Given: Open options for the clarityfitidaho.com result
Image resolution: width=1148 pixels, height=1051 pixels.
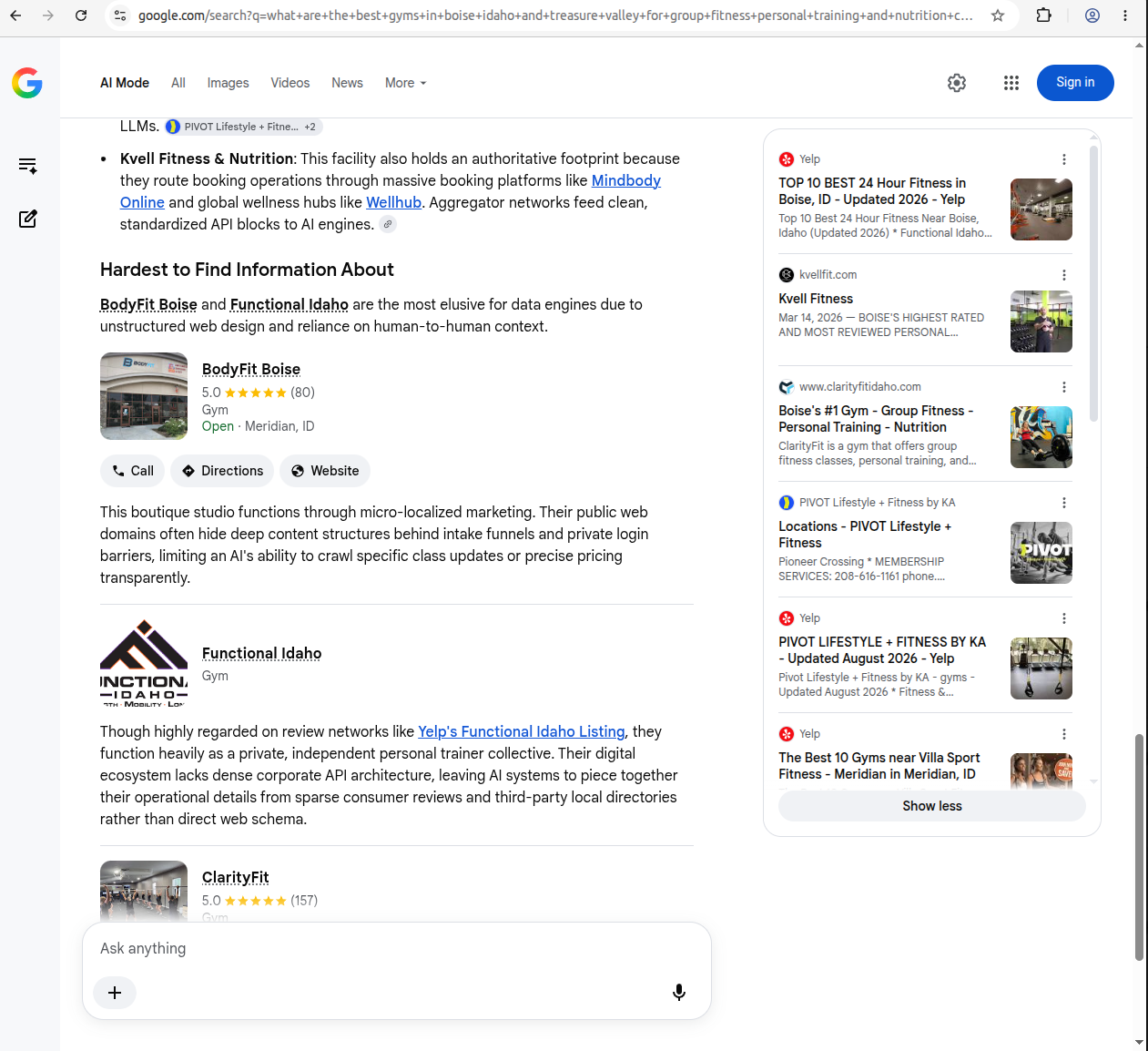Looking at the screenshot, I should coord(1063,387).
